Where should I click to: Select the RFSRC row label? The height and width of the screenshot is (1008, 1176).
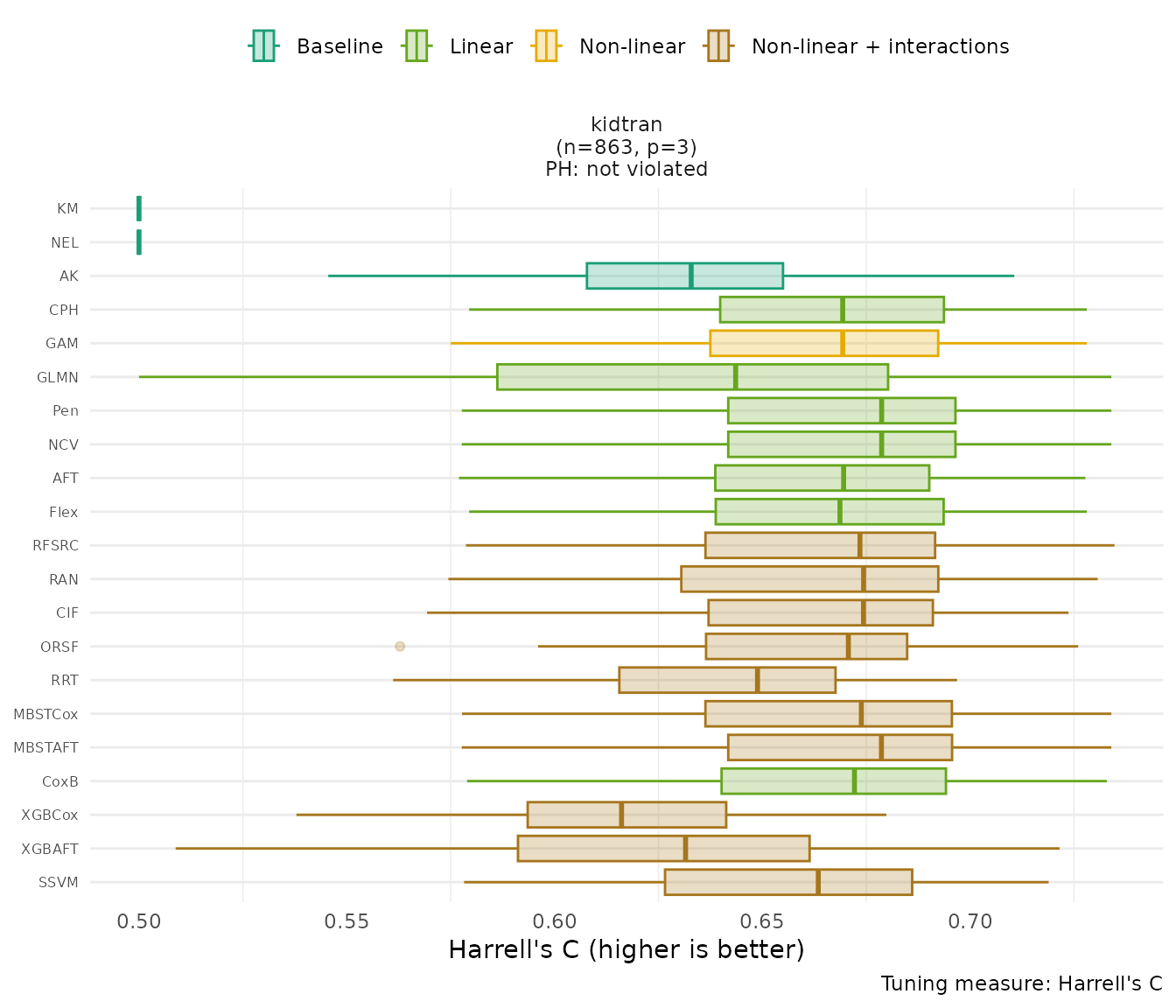tap(55, 545)
